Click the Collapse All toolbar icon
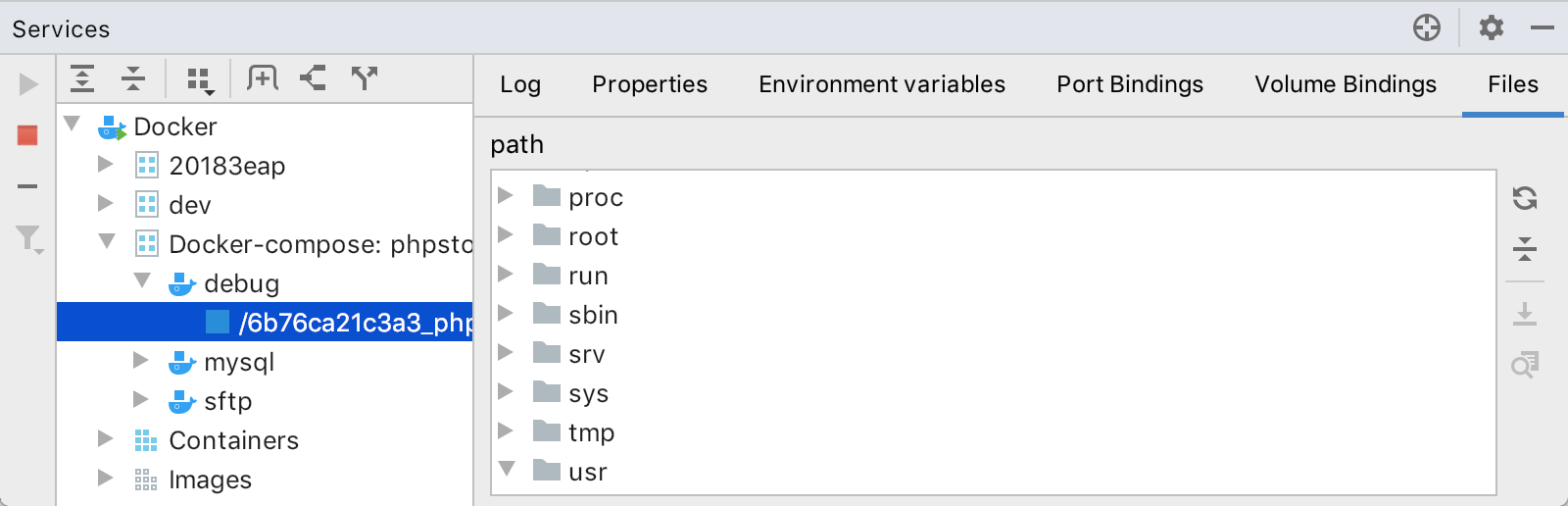1568x506 pixels. [133, 78]
